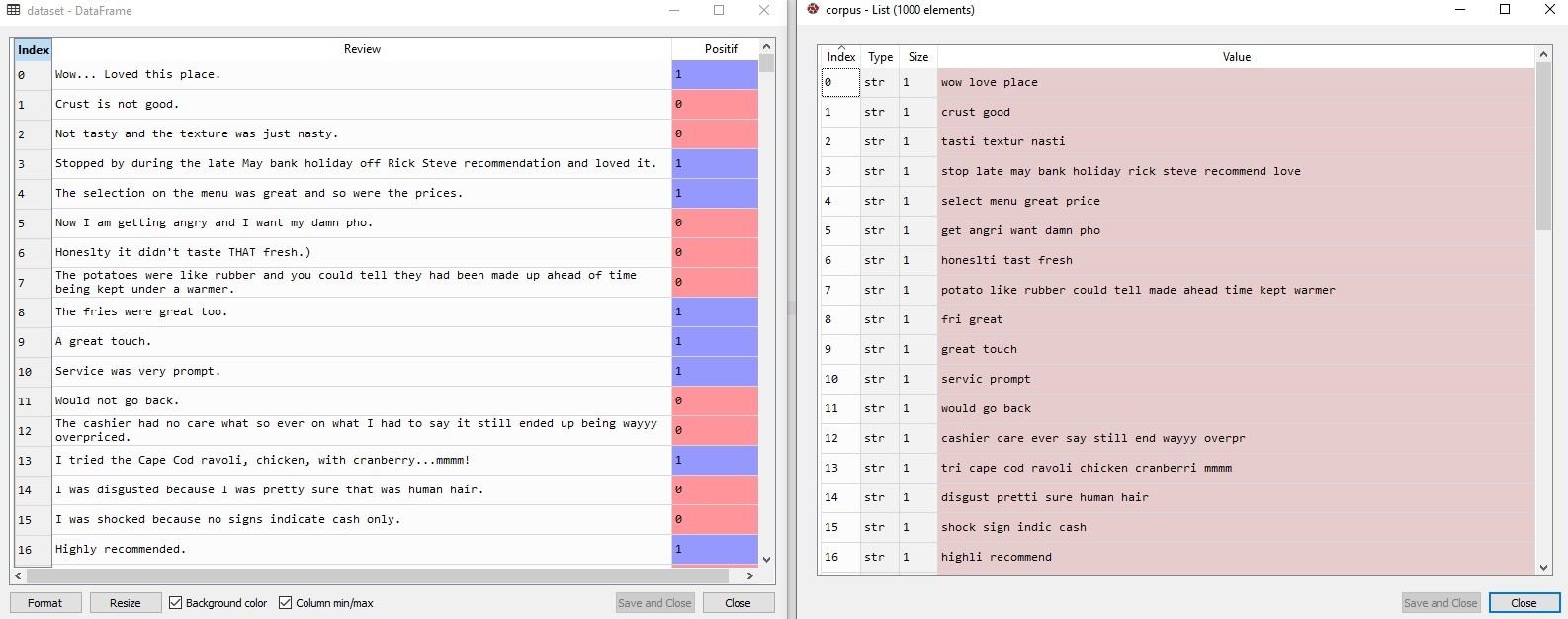Click the corpus List window title icon
This screenshot has width=1568, height=619.
tap(813, 10)
